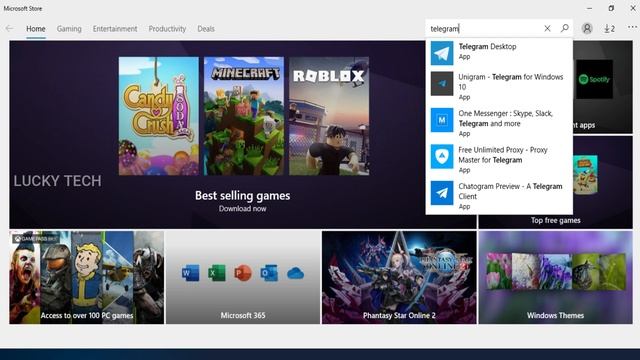This screenshot has width=640, height=360.
Task: Click the Chatogram Preview app icon
Action: click(x=442, y=193)
